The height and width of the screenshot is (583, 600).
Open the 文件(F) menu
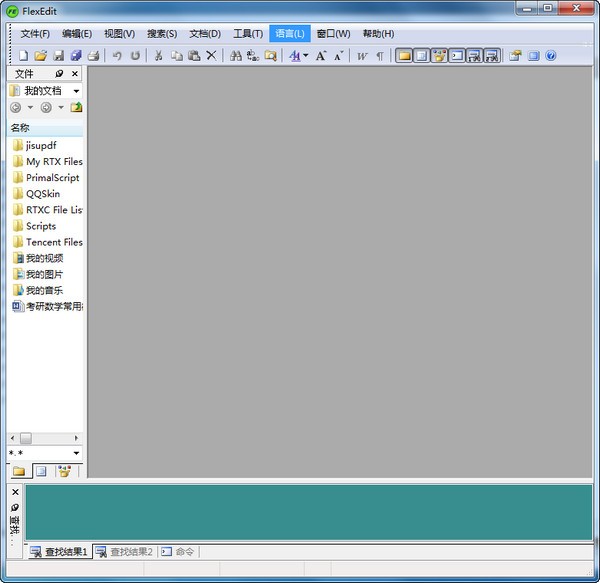pyautogui.click(x=35, y=34)
